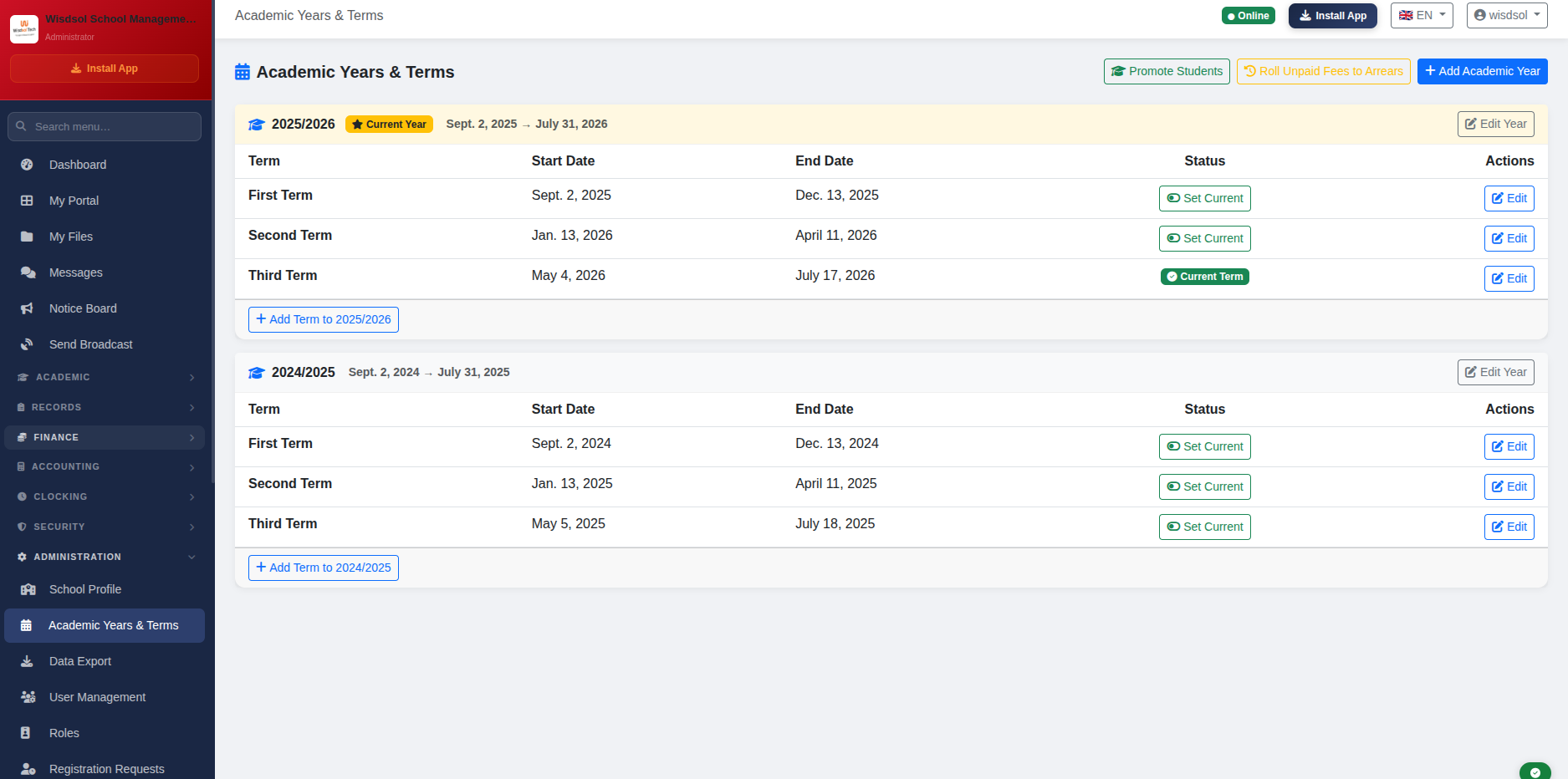Edit the 2024/2025 Second Term
Screen dimensions: 1568x779
tap(1509, 486)
